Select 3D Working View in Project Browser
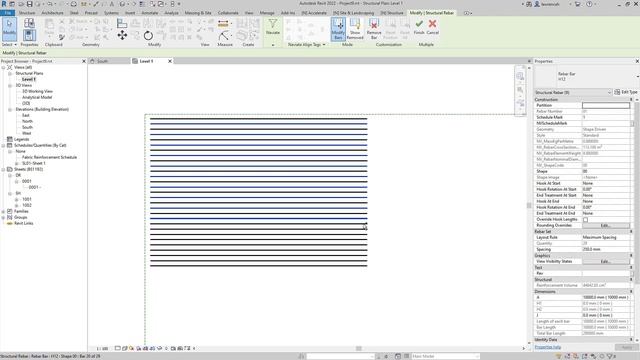The image size is (640, 360). tap(37, 91)
